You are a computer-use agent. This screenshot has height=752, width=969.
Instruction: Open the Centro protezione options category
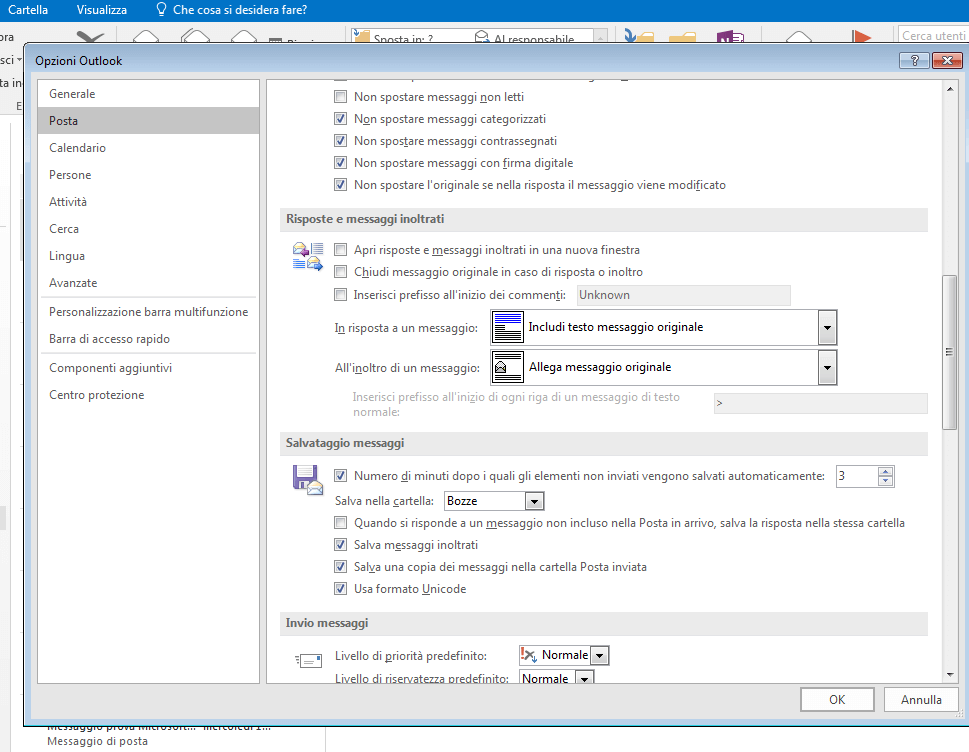pos(97,395)
